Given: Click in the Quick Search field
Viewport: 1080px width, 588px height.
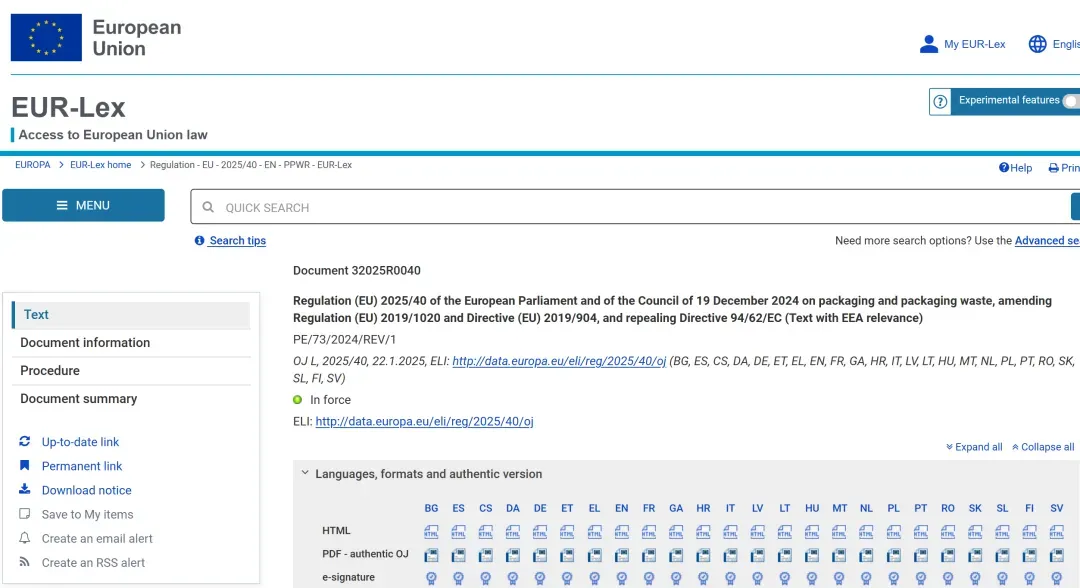Looking at the screenshot, I should point(630,207).
